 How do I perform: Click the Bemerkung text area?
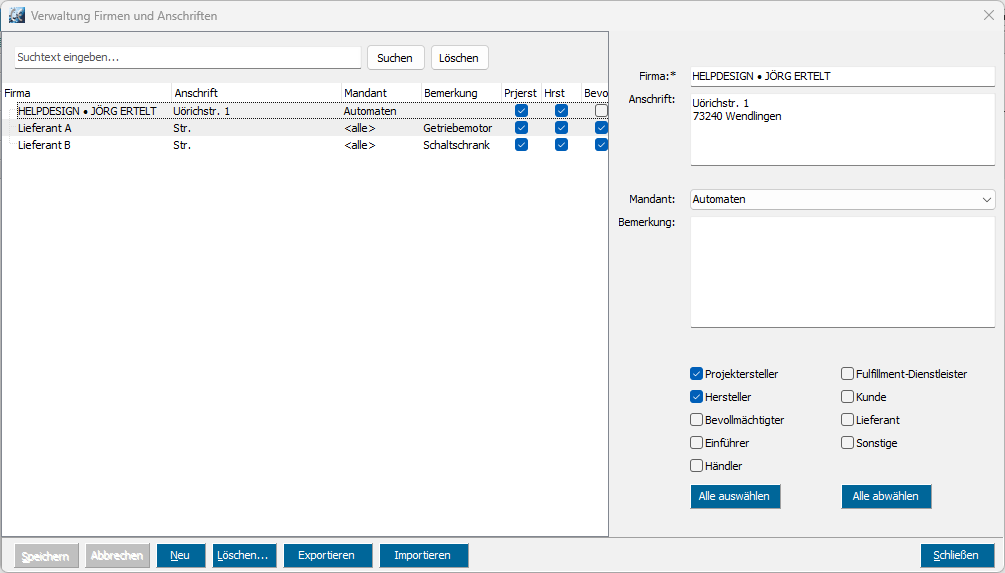coord(842,272)
